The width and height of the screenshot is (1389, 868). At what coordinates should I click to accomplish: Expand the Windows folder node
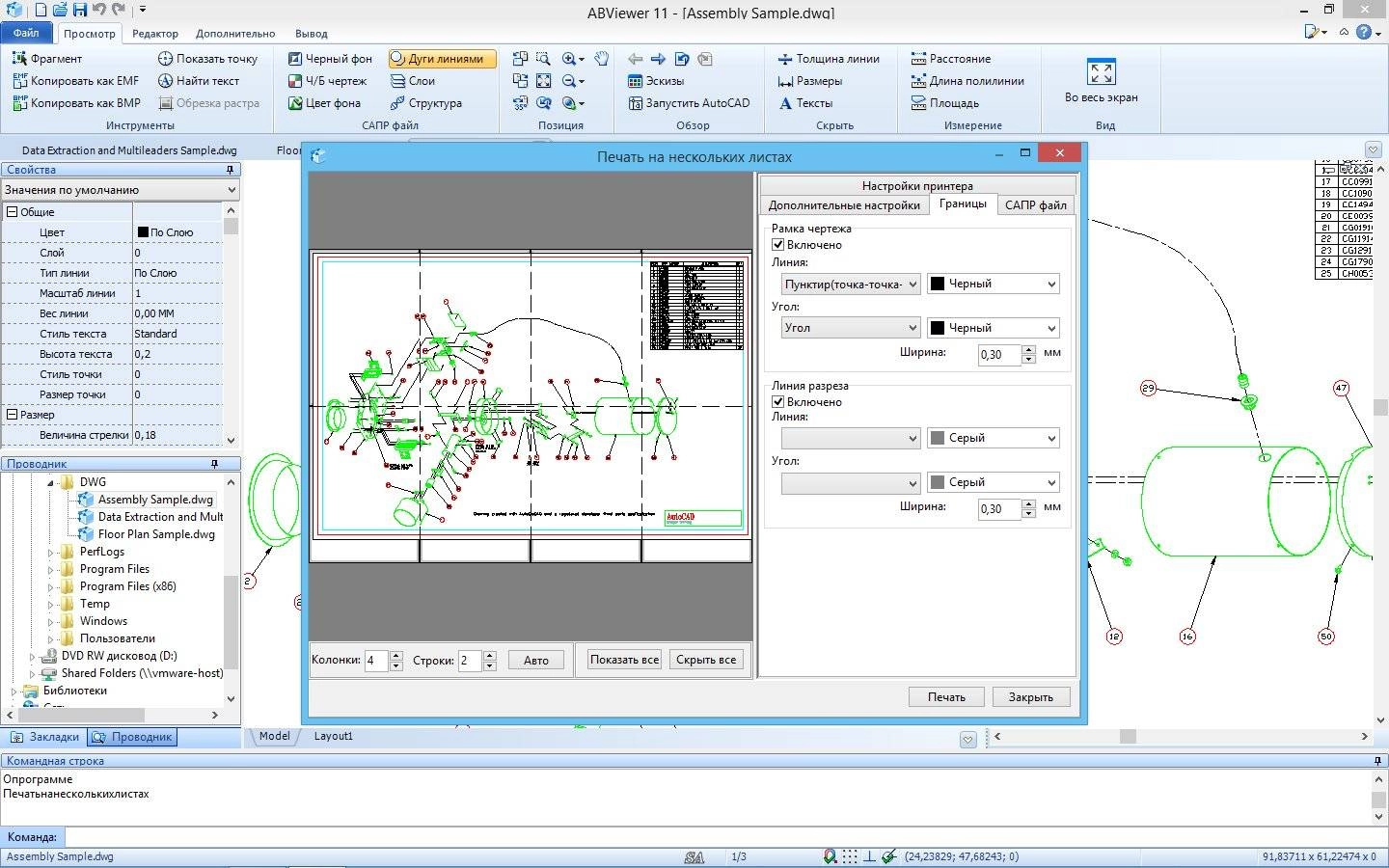pos(51,621)
